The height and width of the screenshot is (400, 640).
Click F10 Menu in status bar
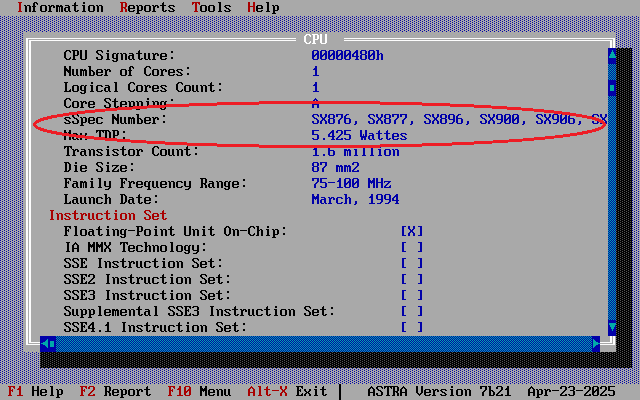(x=199, y=391)
